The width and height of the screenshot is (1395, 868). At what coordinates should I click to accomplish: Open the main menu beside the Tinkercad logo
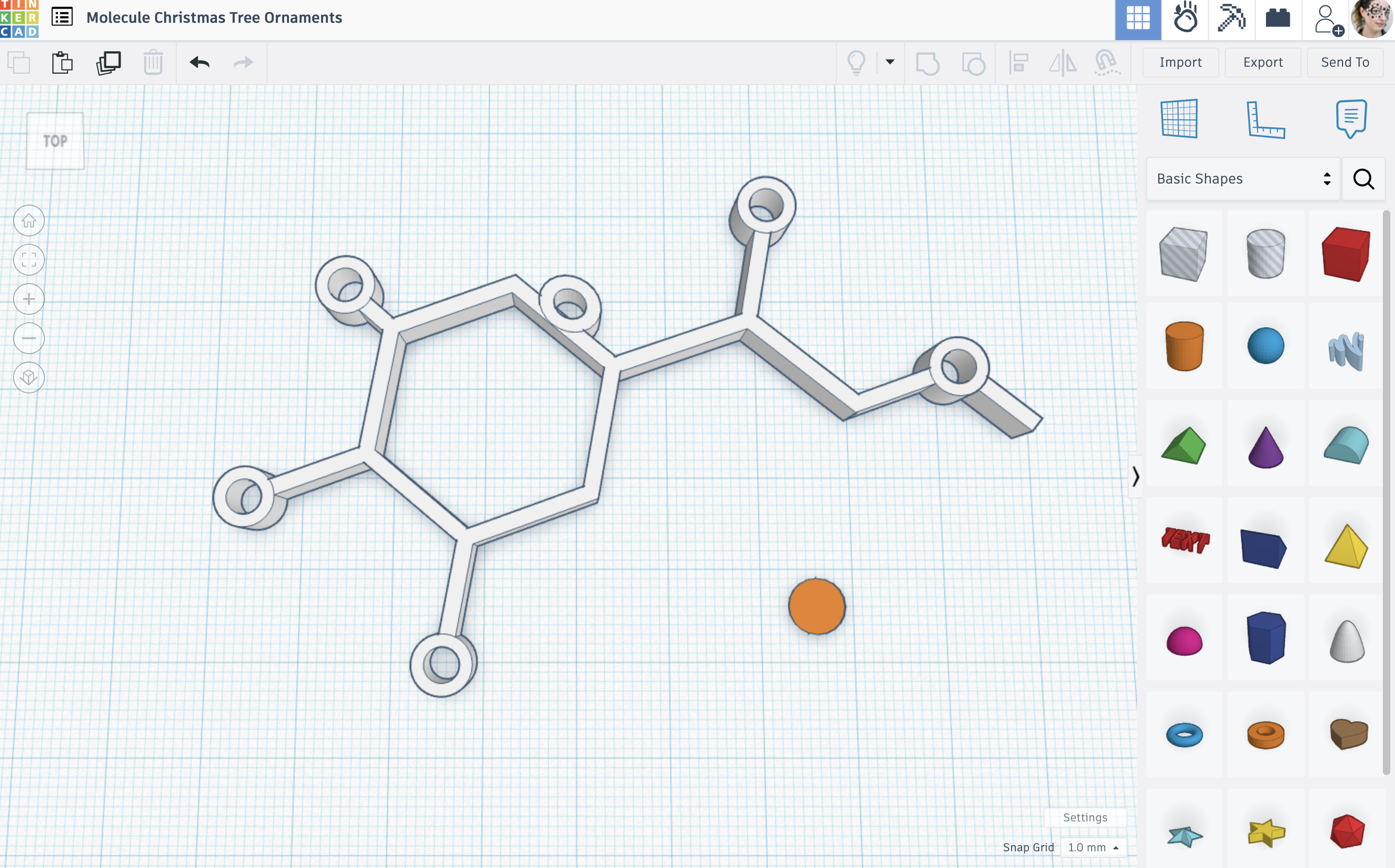[x=62, y=17]
